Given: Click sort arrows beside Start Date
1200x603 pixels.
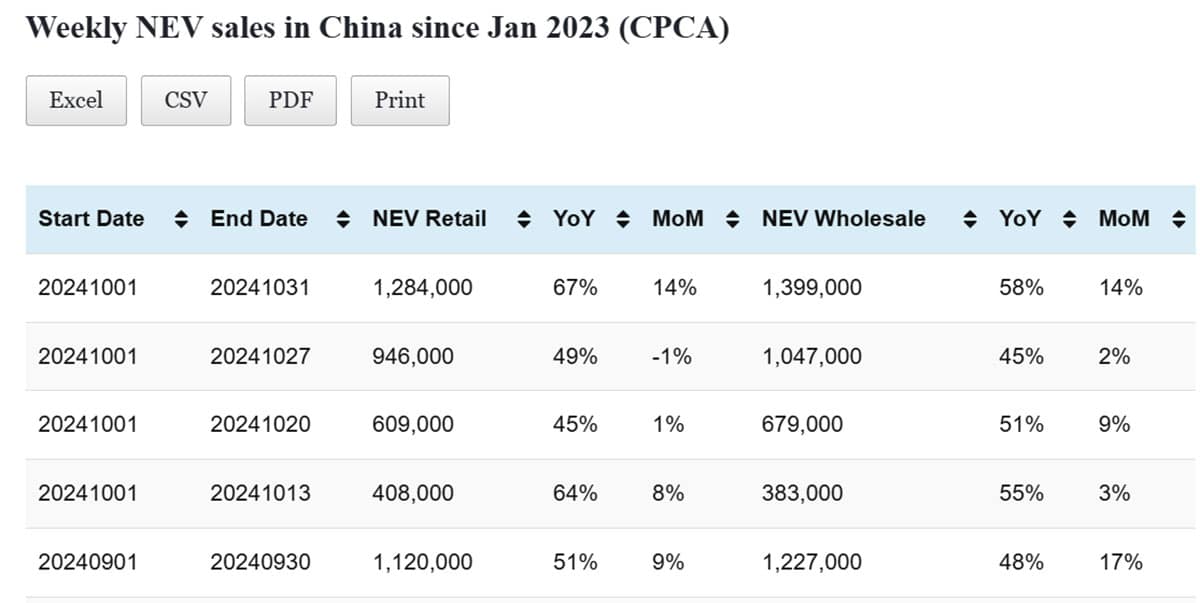Looking at the screenshot, I should click(x=181, y=219).
